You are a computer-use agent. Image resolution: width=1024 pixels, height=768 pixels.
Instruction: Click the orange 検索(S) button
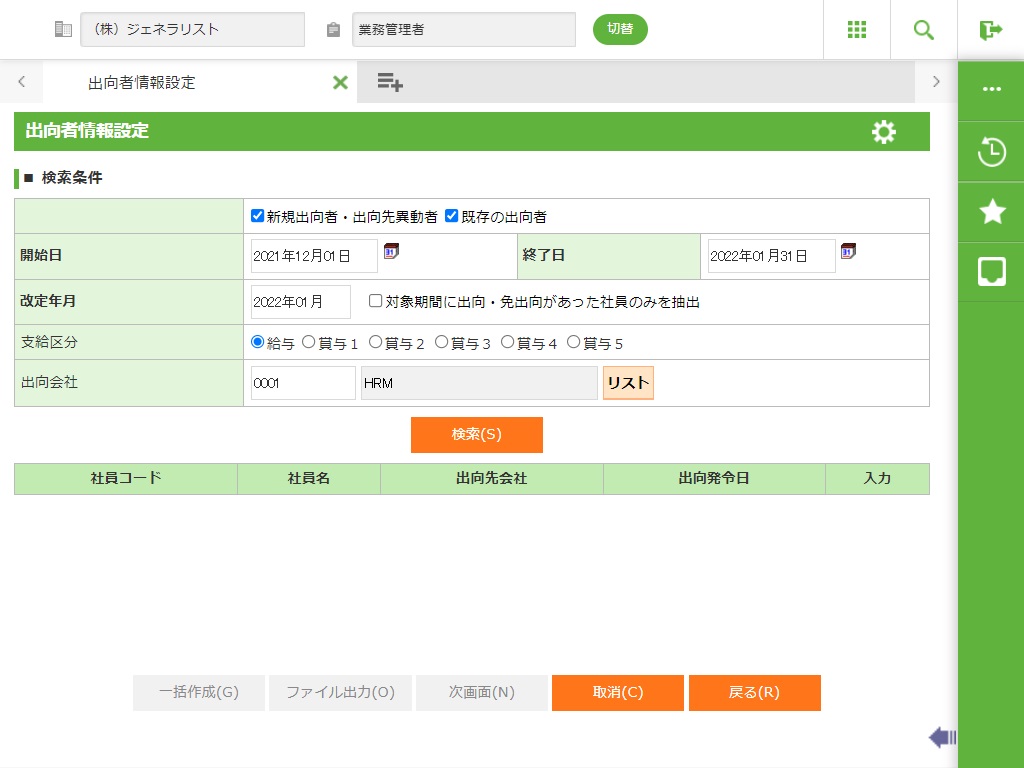click(476, 435)
